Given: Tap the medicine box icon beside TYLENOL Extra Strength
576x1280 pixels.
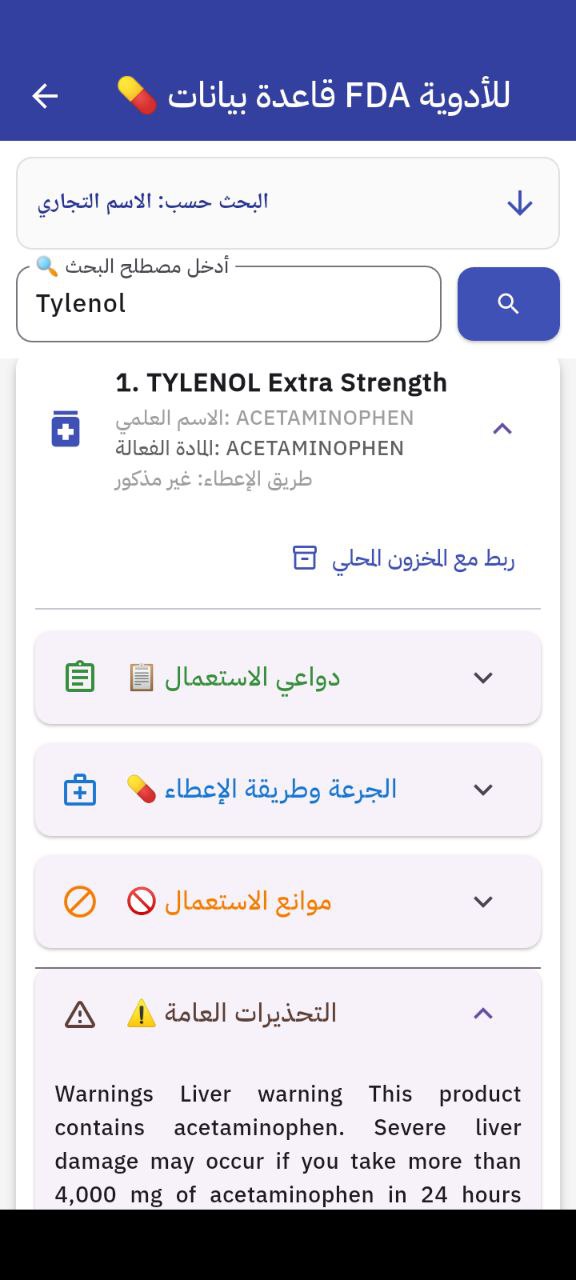Looking at the screenshot, I should [65, 429].
